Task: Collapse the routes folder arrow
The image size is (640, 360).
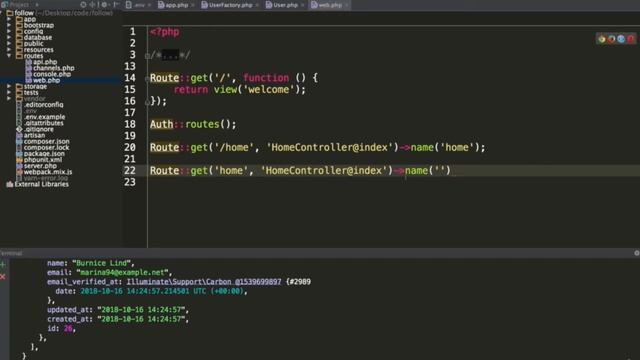Action: (9, 56)
